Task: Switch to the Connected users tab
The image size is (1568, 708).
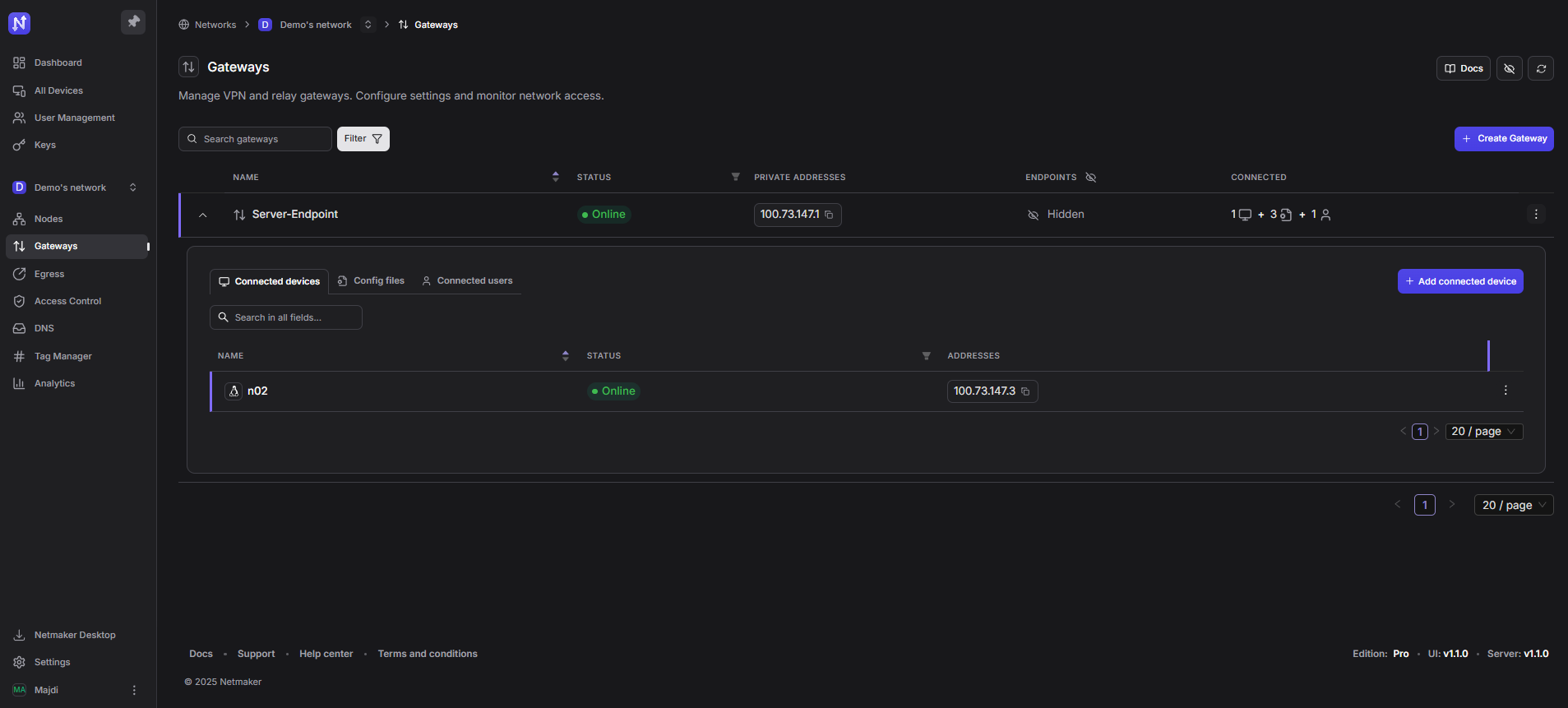Action: click(x=467, y=281)
